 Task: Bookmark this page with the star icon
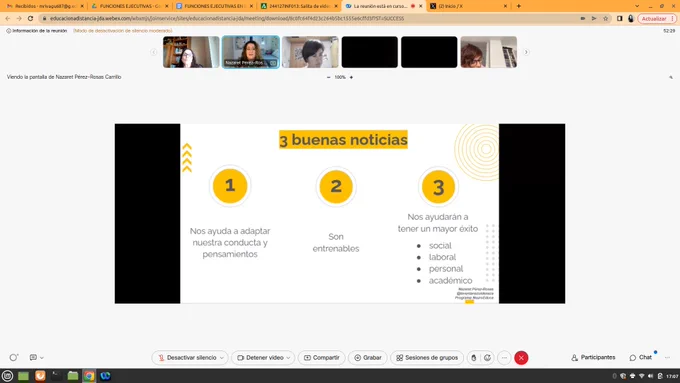[x=605, y=19]
